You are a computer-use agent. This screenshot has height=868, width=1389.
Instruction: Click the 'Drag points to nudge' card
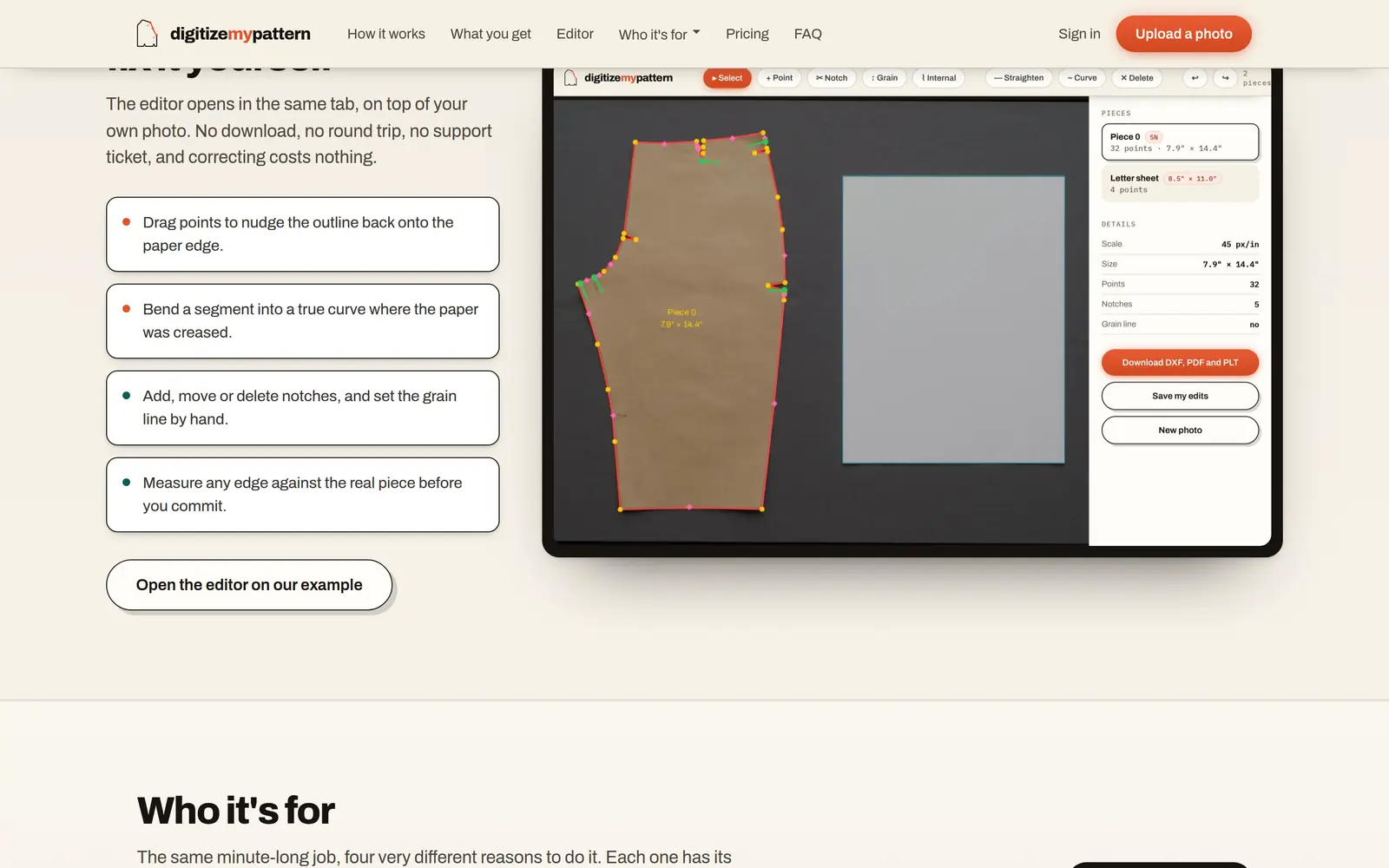pos(302,234)
